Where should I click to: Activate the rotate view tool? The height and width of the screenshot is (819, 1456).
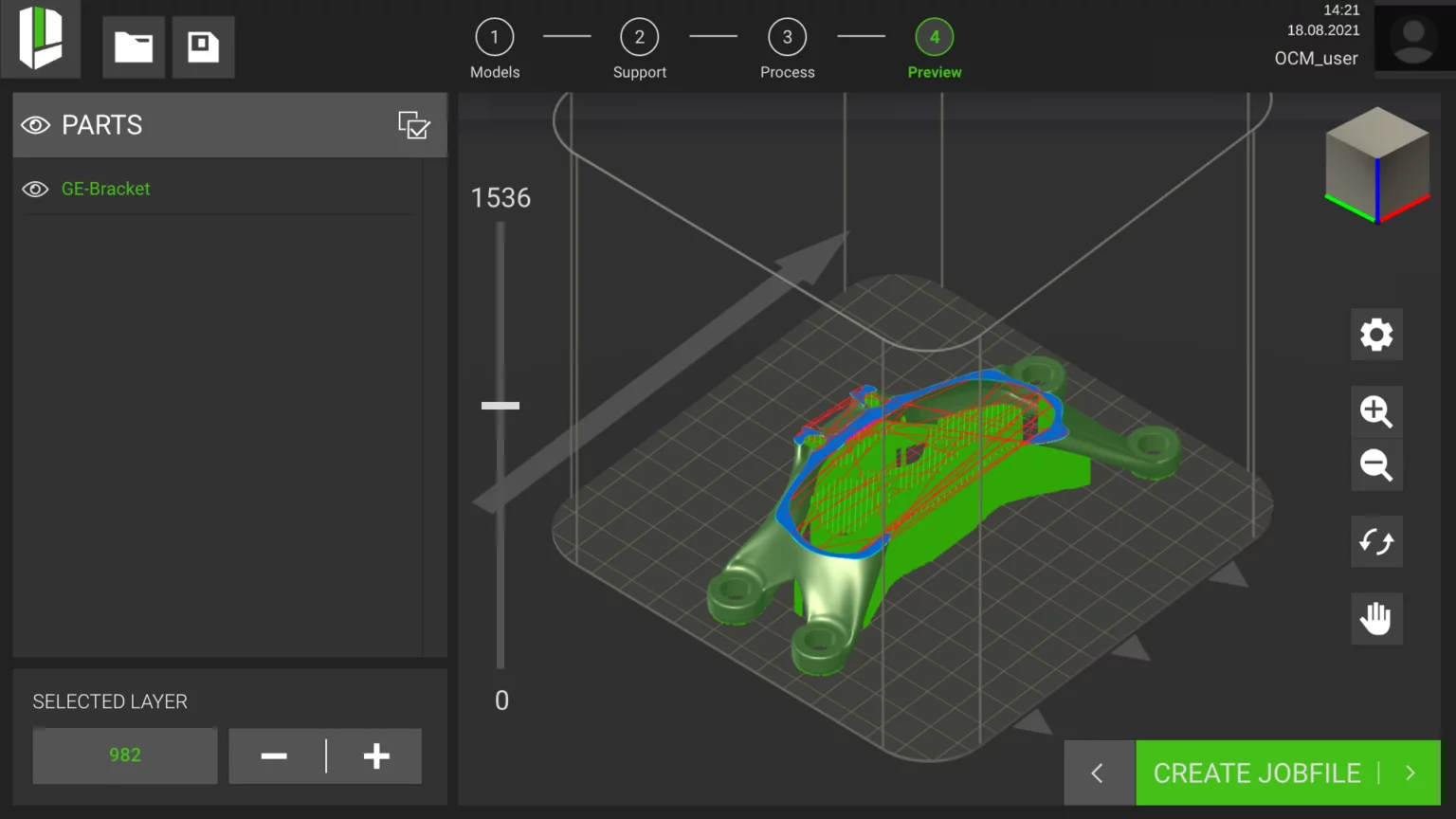click(x=1375, y=541)
